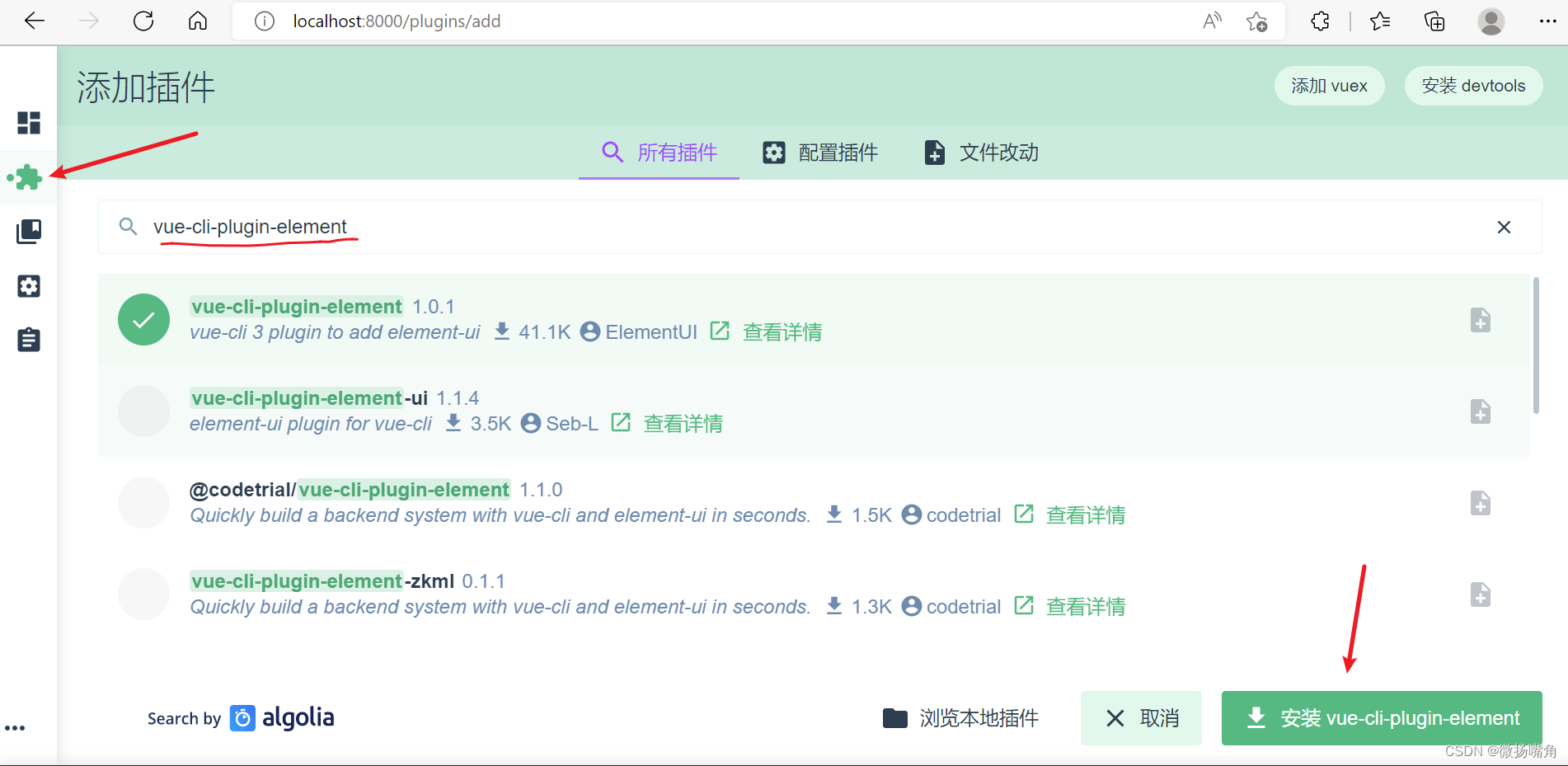Open the browser extensions icon in toolbar
1568x766 pixels.
(x=1319, y=21)
